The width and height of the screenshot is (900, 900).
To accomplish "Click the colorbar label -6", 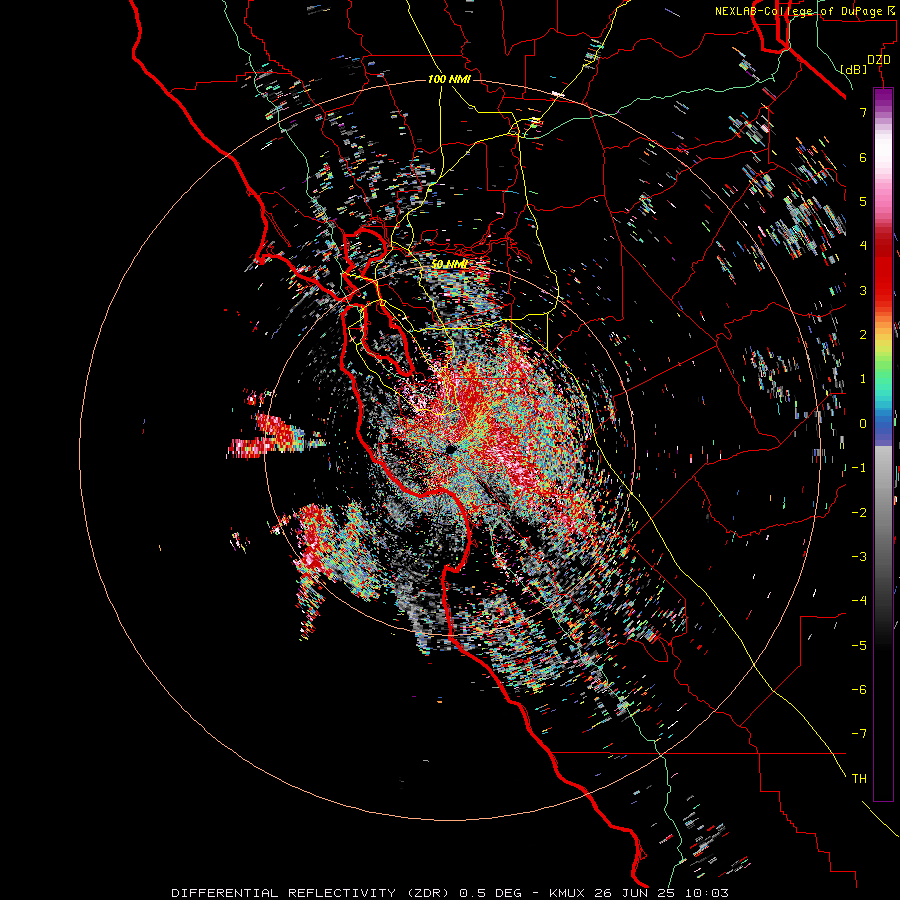I will pyautogui.click(x=859, y=690).
